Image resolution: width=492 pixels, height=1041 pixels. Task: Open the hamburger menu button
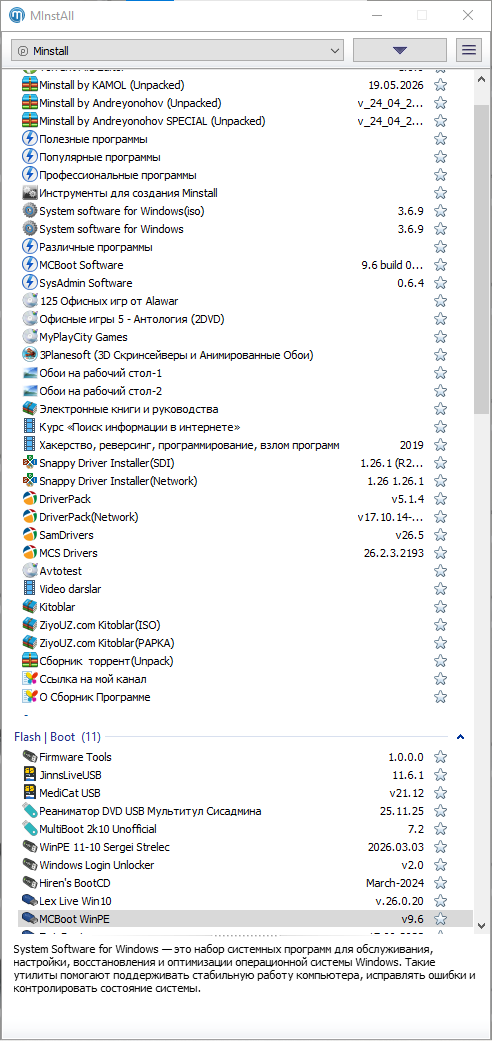[469, 50]
